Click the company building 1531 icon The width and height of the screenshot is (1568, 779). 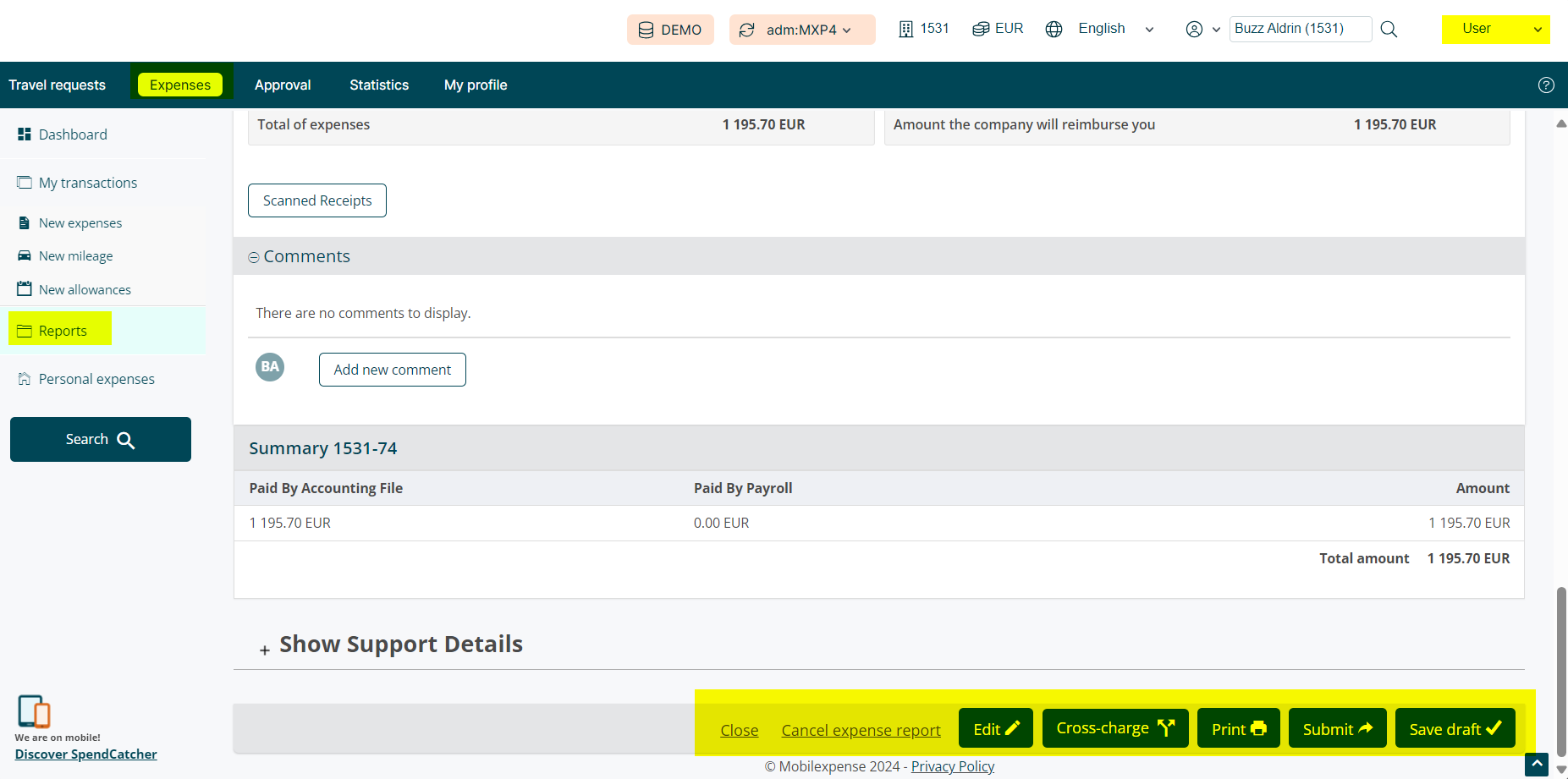[x=906, y=30]
